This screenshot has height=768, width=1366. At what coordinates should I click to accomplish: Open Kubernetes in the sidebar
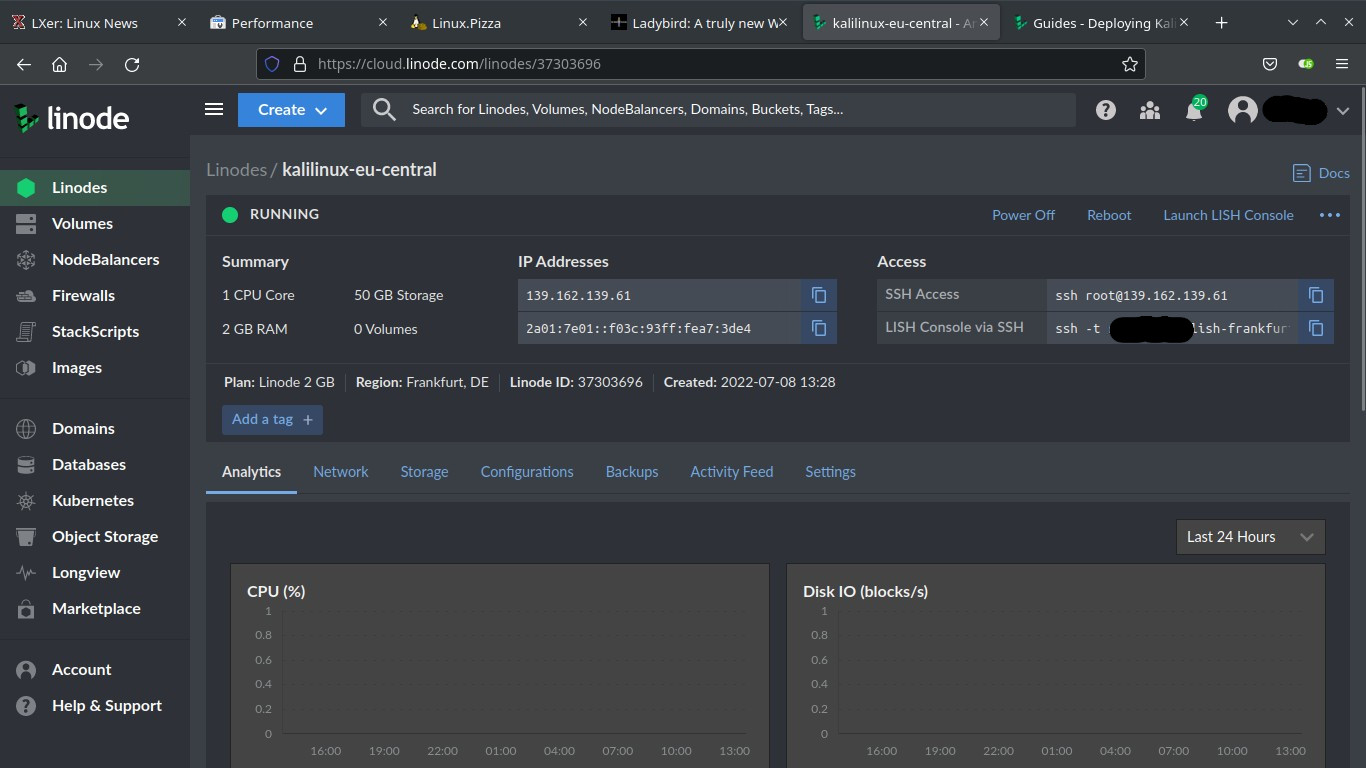(x=95, y=501)
